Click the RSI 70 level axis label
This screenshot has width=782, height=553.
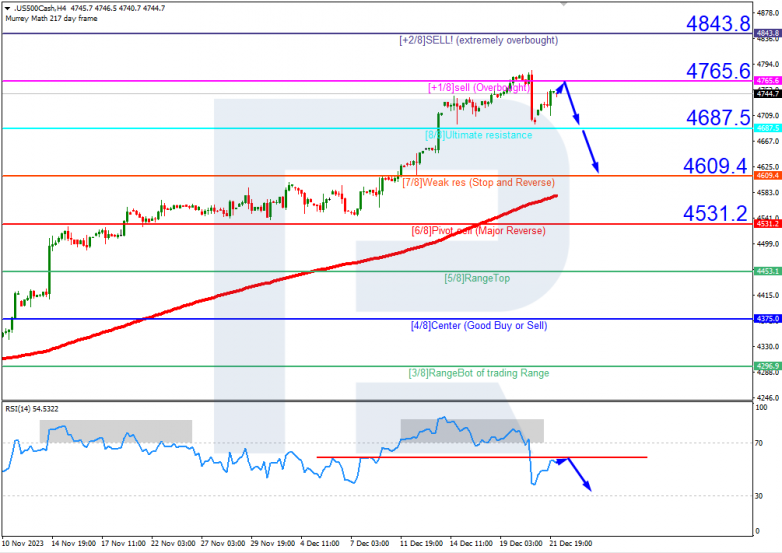coord(759,443)
